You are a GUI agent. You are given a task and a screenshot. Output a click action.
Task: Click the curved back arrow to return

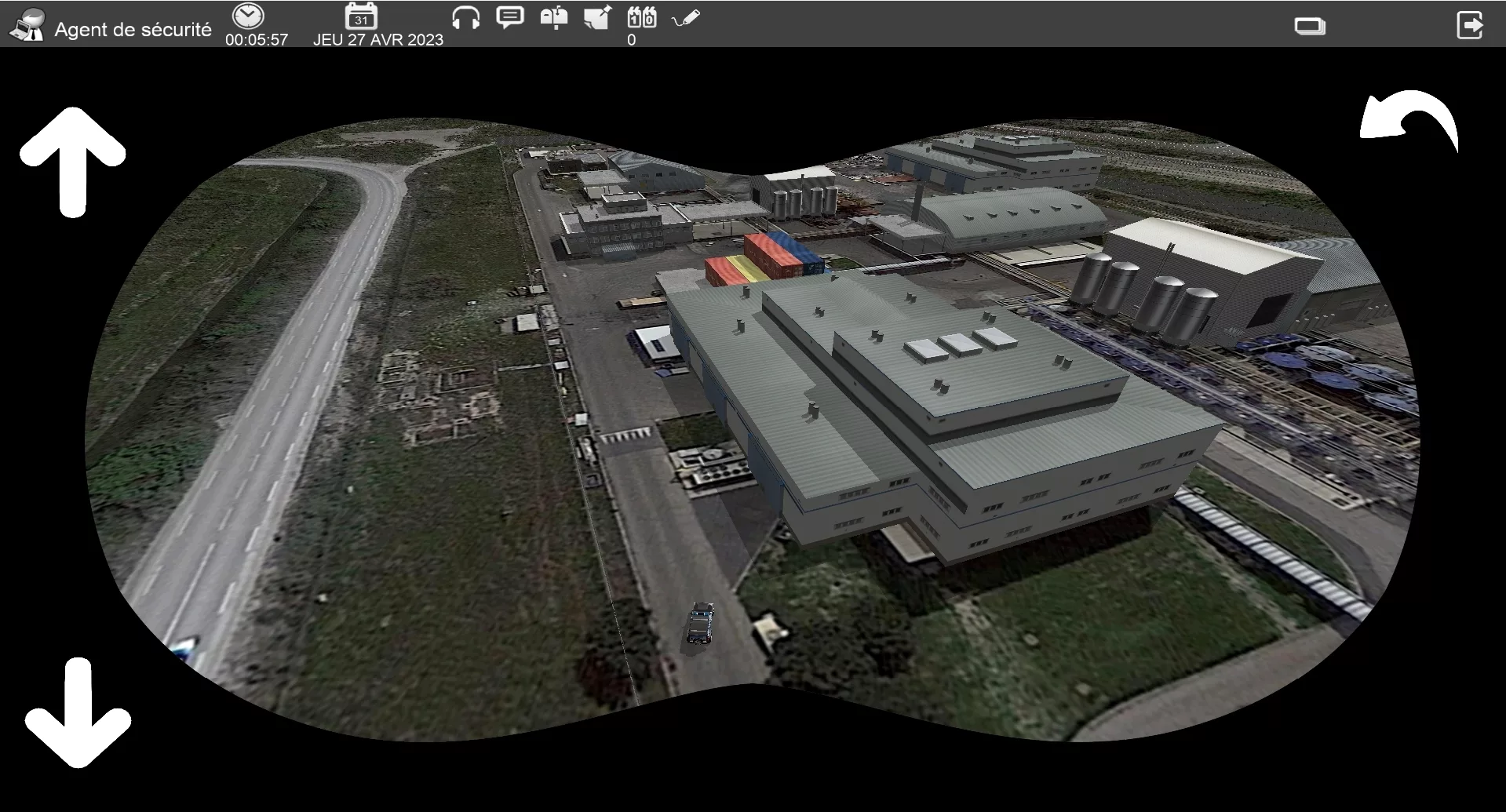point(1409,121)
